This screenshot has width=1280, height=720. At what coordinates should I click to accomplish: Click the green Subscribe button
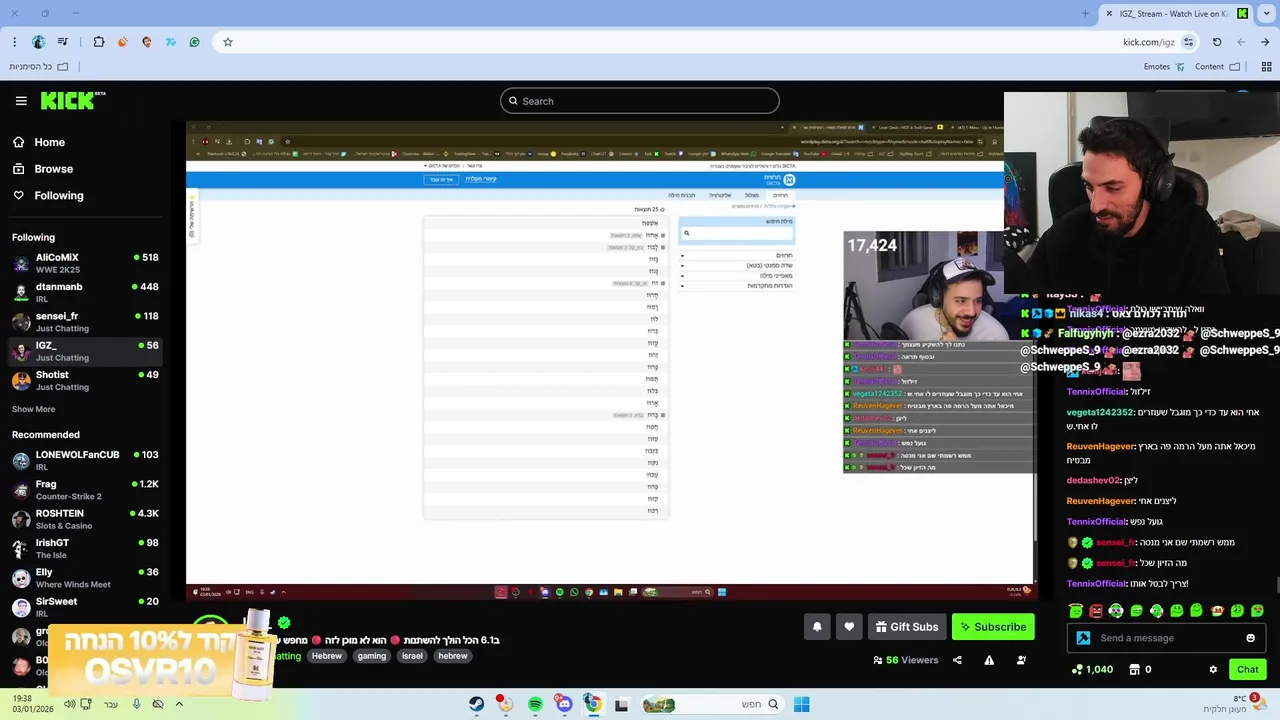(993, 627)
